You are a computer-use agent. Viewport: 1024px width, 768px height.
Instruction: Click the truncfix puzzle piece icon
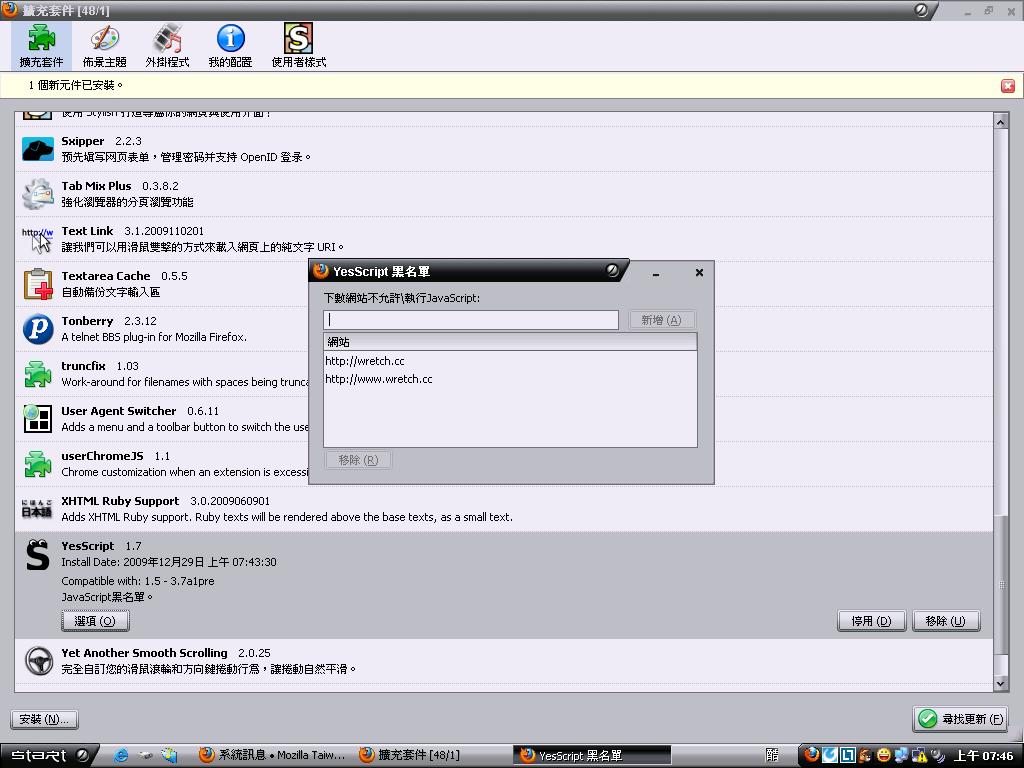pyautogui.click(x=37, y=374)
